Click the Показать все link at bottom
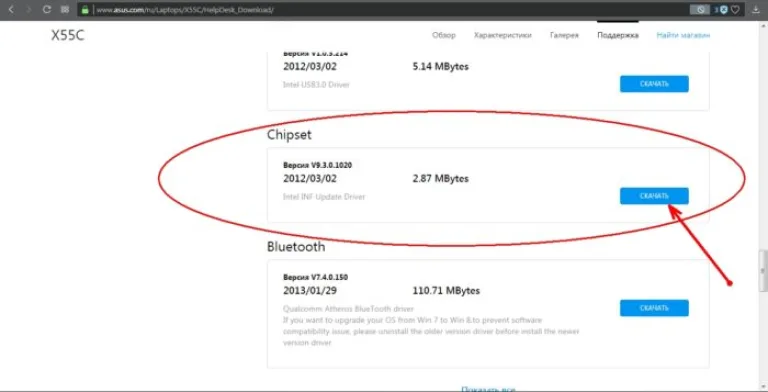The image size is (768, 392). pyautogui.click(x=488, y=389)
